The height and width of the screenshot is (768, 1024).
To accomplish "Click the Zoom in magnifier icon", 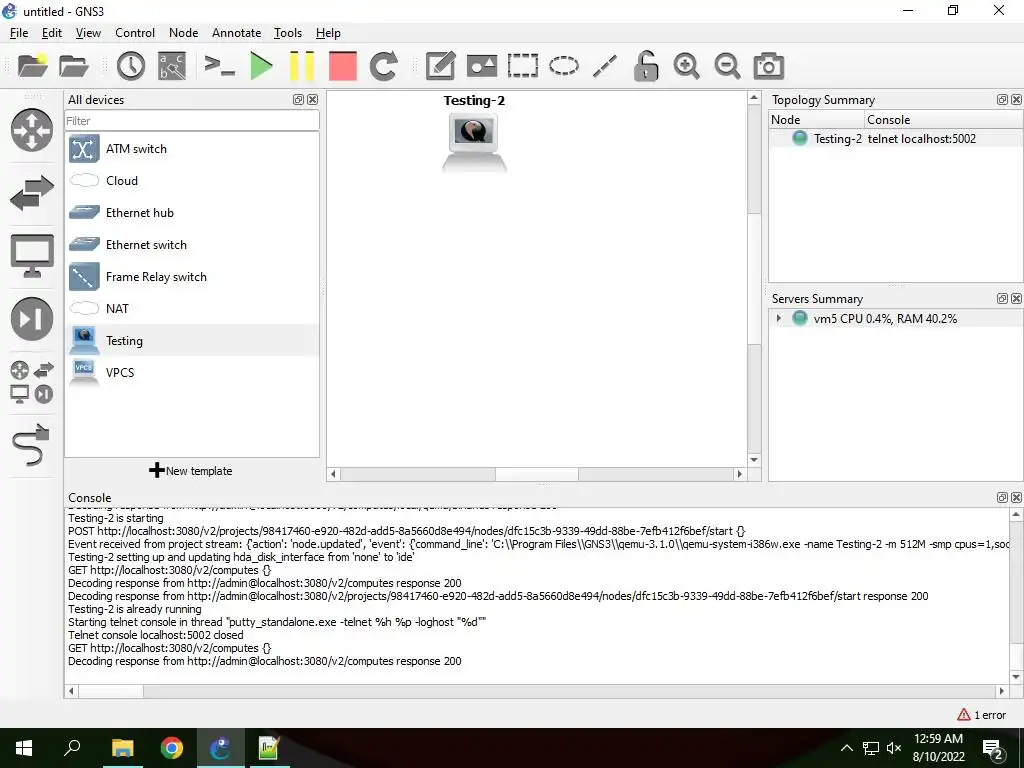I will tap(686, 66).
